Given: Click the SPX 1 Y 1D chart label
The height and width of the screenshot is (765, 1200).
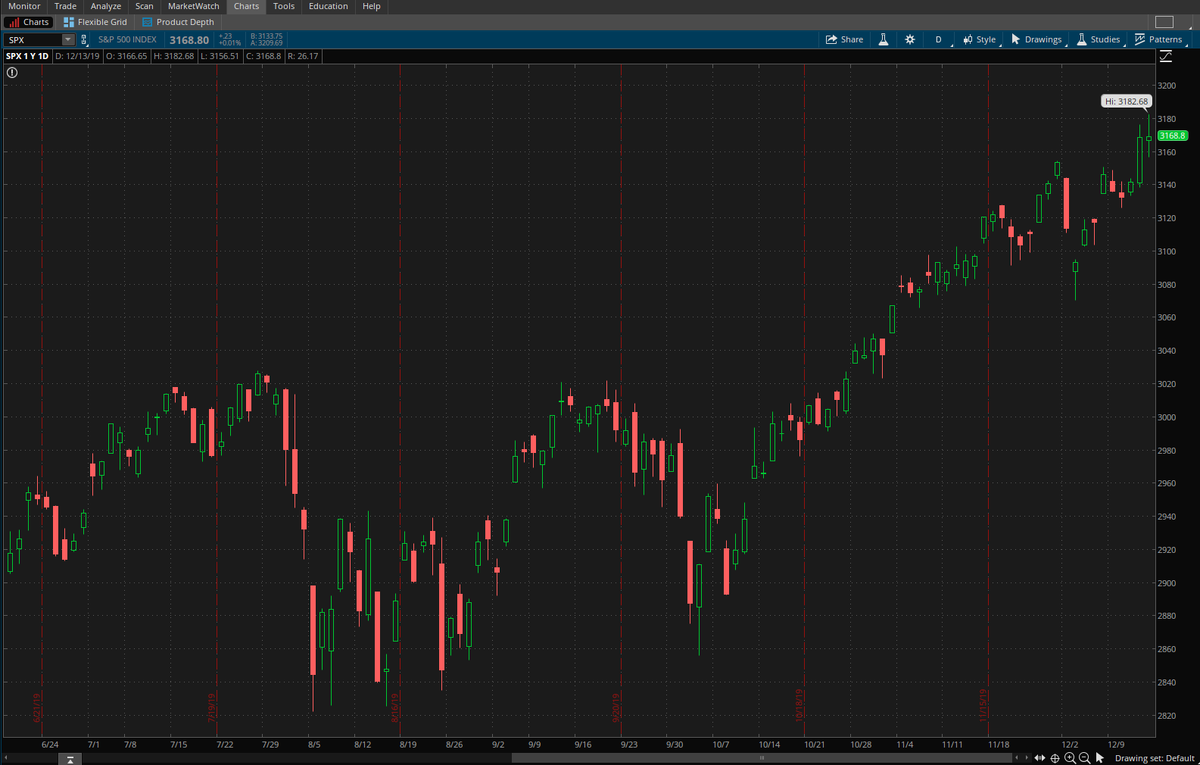Looking at the screenshot, I should 28,56.
